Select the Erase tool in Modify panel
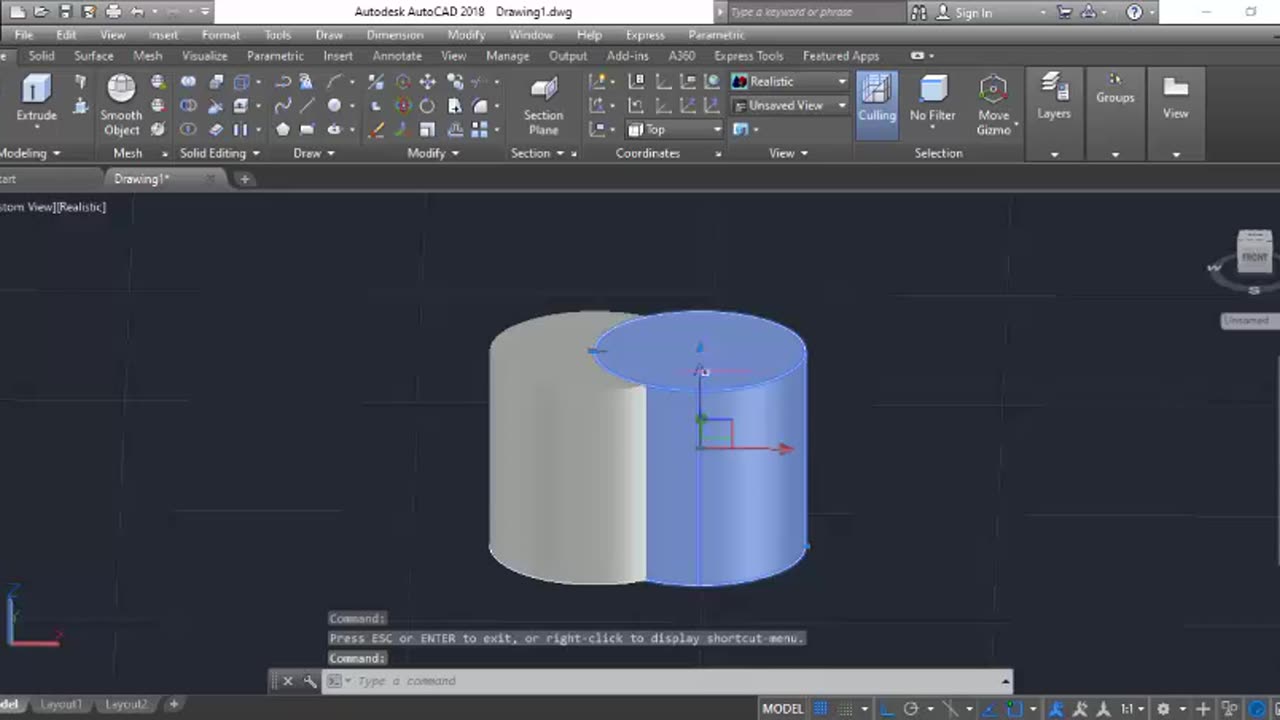The image size is (1280, 720). tap(376, 129)
